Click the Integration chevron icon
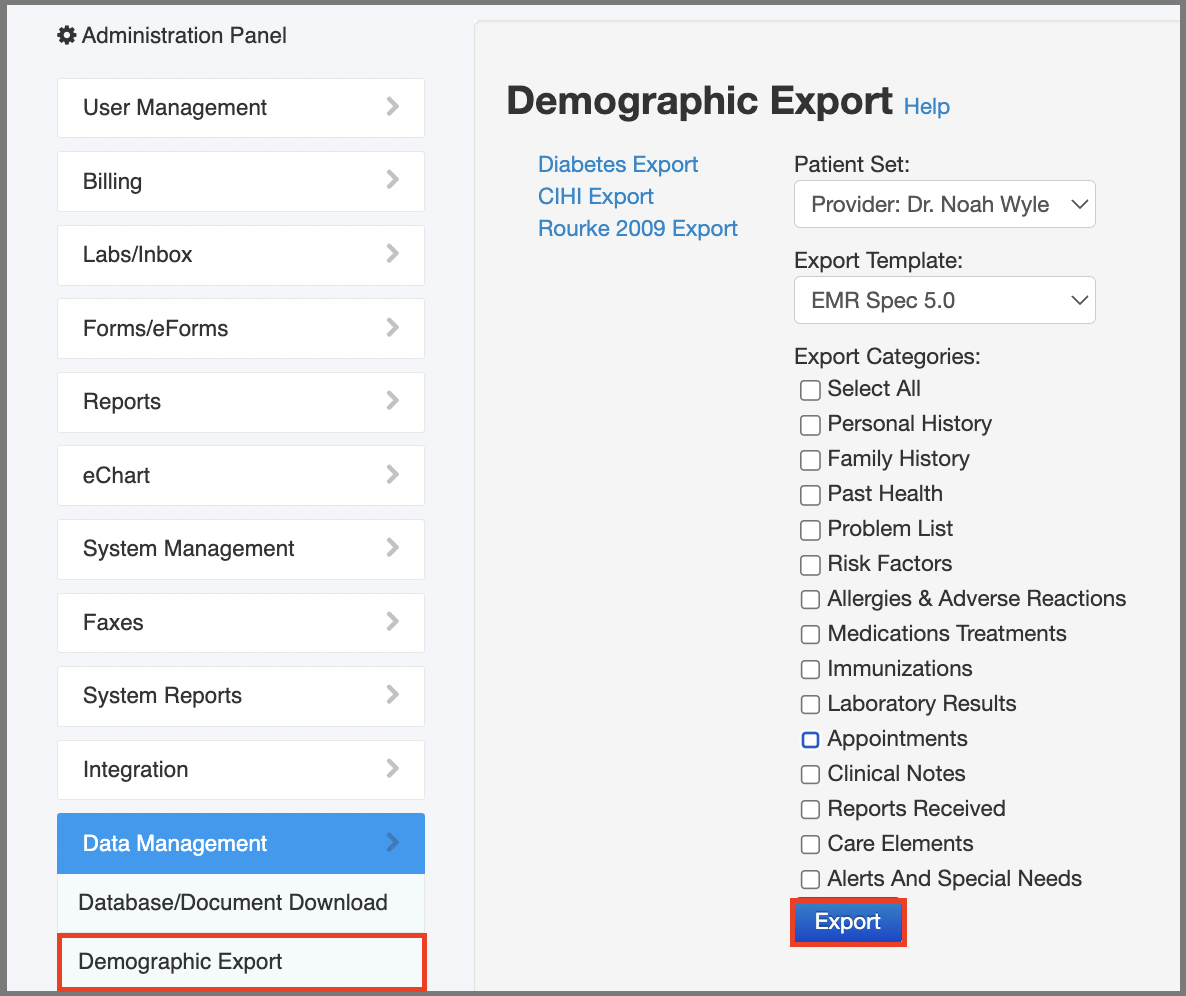The width and height of the screenshot is (1186, 996). click(x=394, y=769)
